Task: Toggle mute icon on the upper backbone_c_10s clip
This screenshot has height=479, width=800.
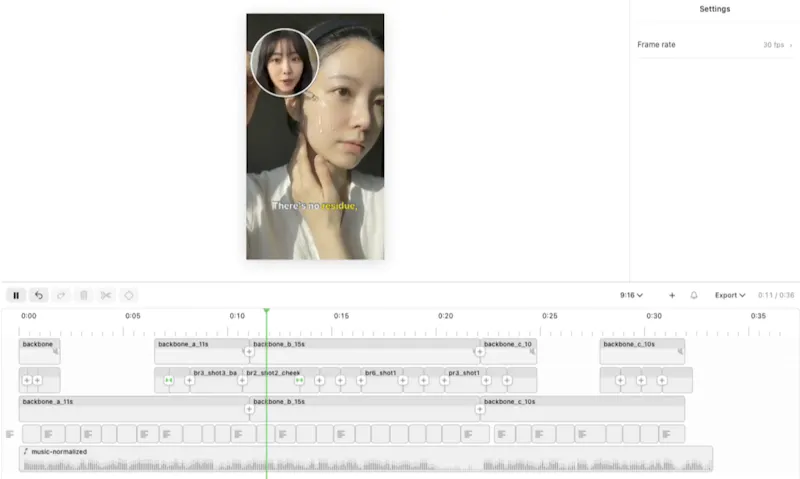Action: click(x=680, y=351)
